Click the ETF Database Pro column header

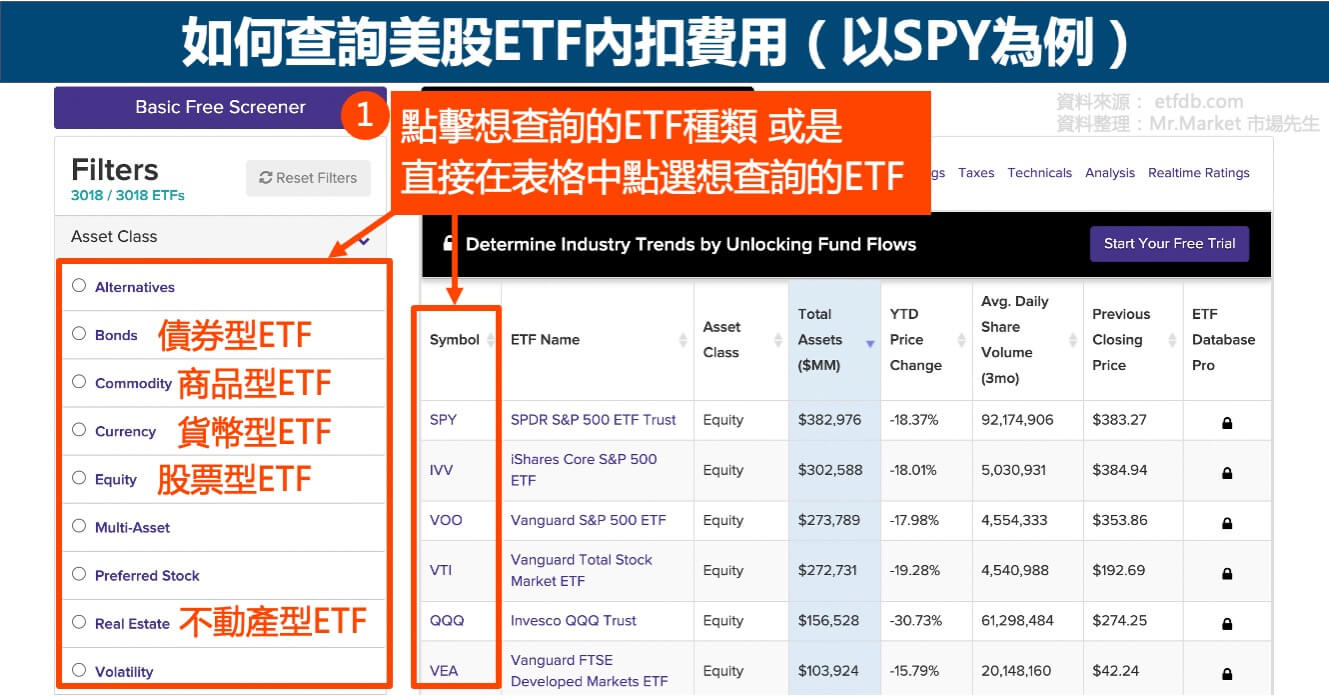pyautogui.click(x=1223, y=340)
